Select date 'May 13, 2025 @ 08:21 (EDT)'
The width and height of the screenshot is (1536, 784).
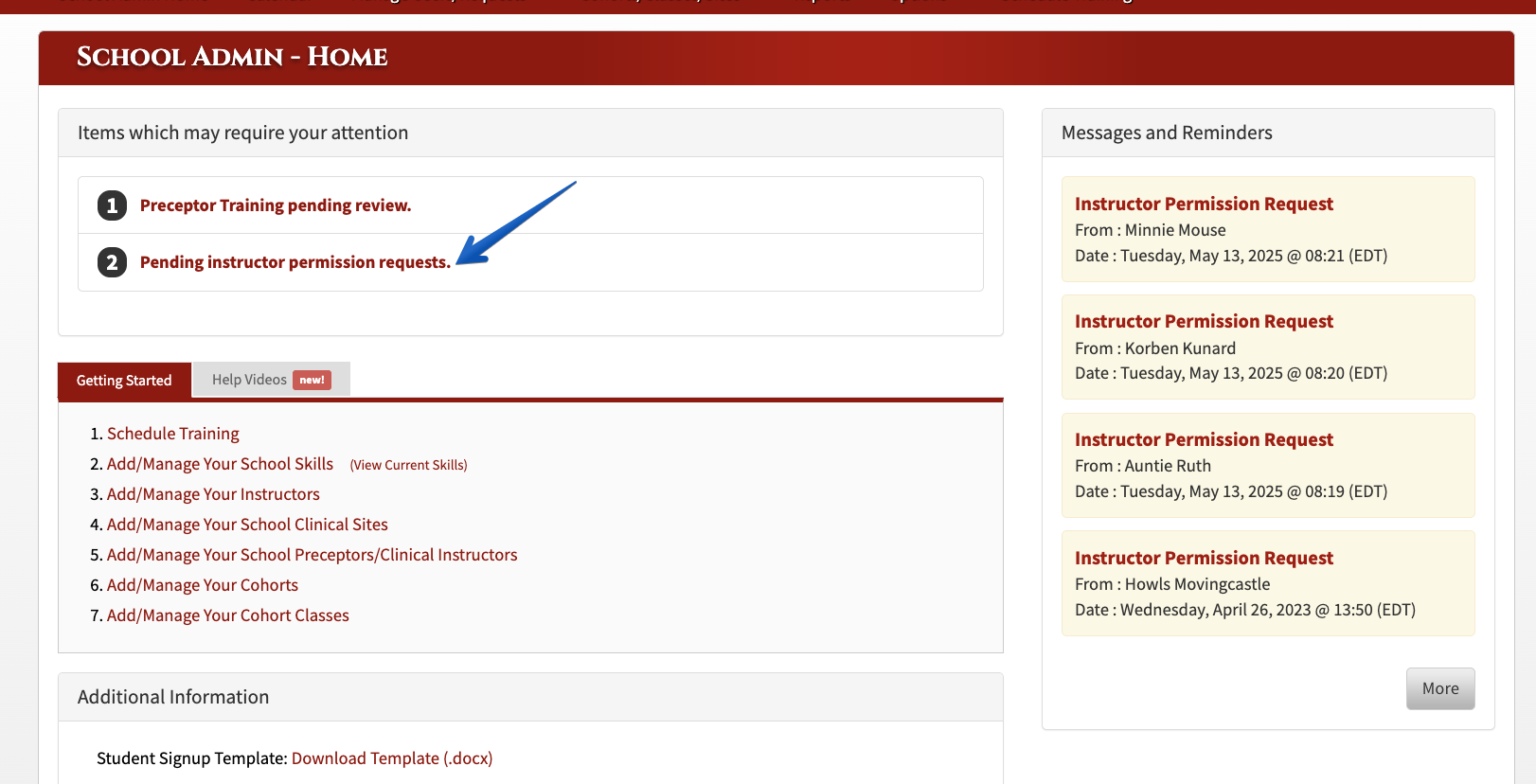1288,256
